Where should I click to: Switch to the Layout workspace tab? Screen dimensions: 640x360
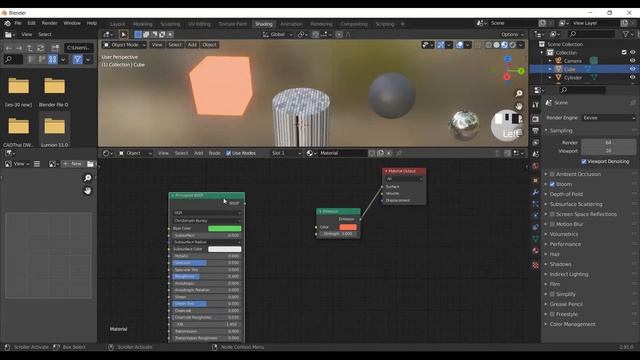point(118,24)
